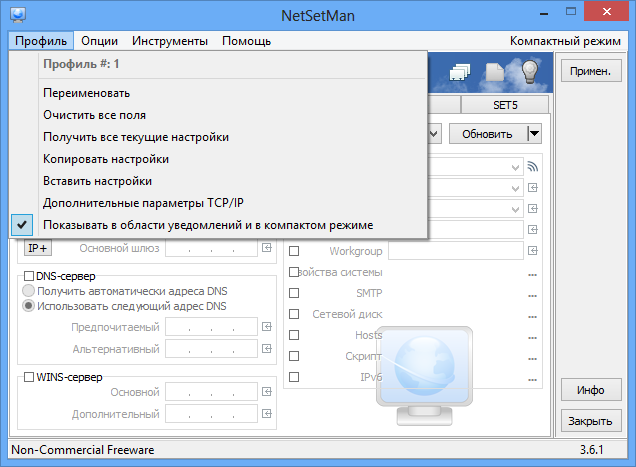This screenshot has width=636, height=467.
Task: Open the Сетевой диск ellipsis
Action: click(x=533, y=317)
